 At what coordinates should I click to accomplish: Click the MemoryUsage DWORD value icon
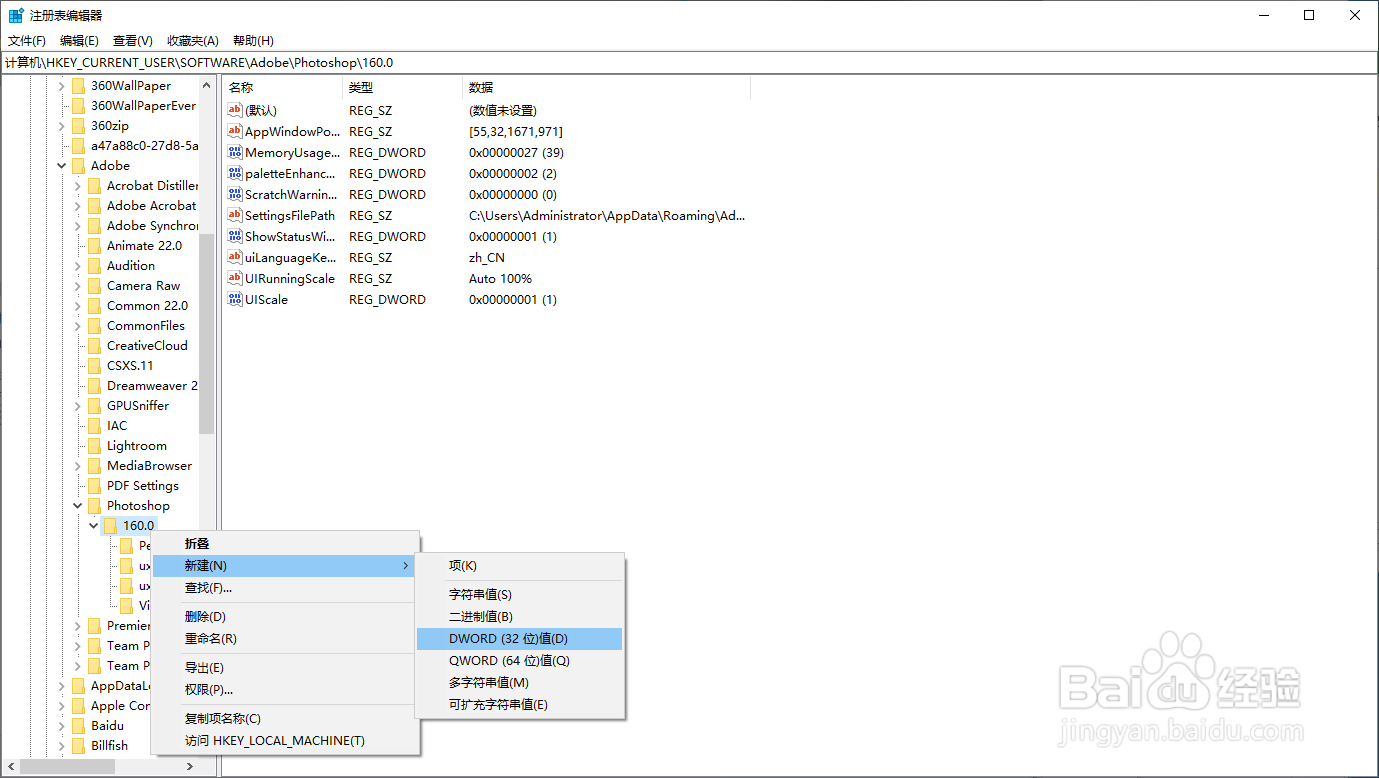[235, 152]
